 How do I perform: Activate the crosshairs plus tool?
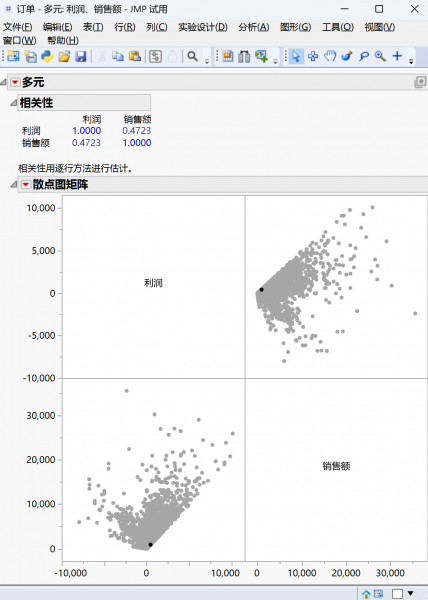(397, 56)
